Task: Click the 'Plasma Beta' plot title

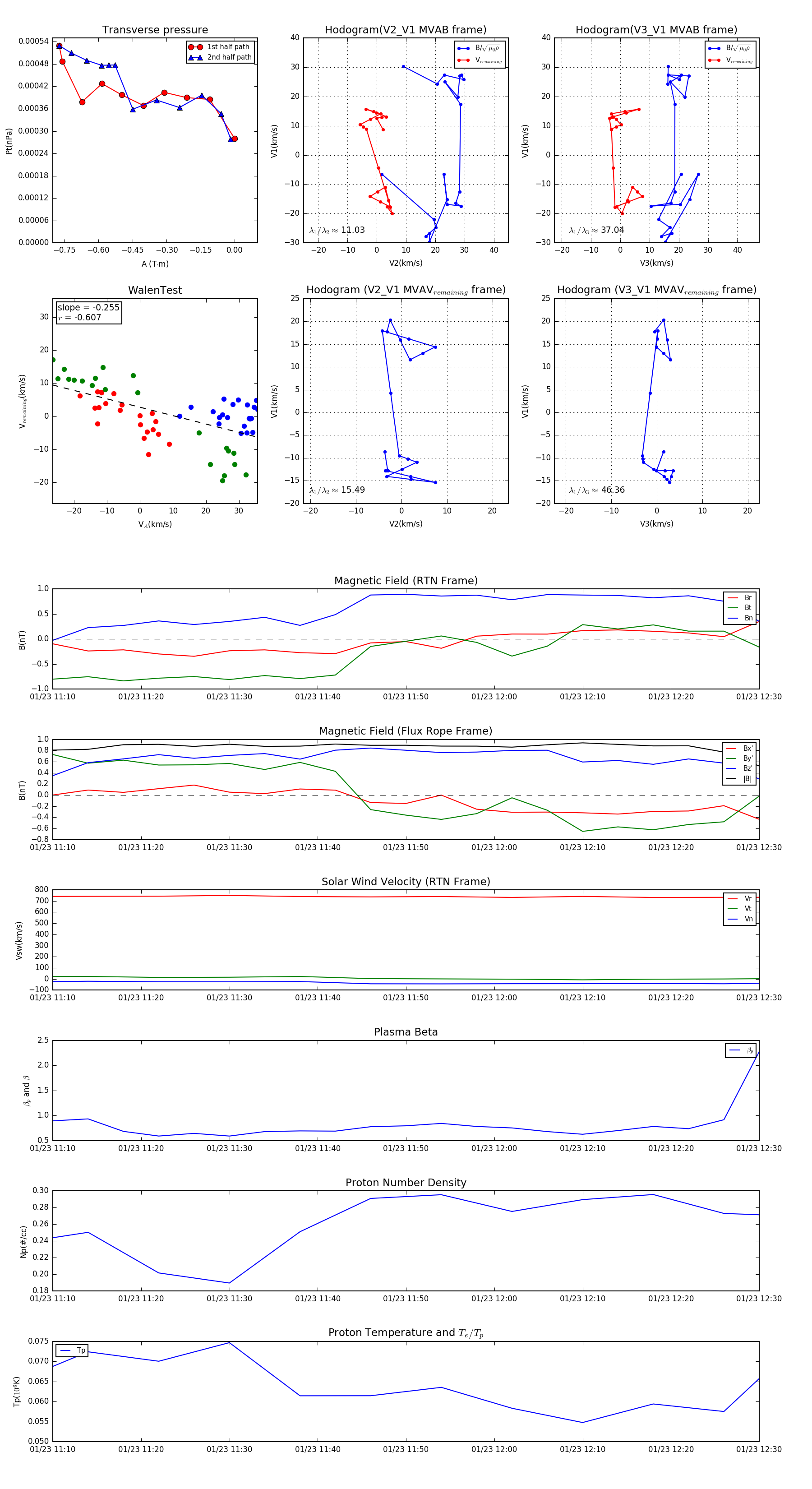Action: coord(406,1032)
